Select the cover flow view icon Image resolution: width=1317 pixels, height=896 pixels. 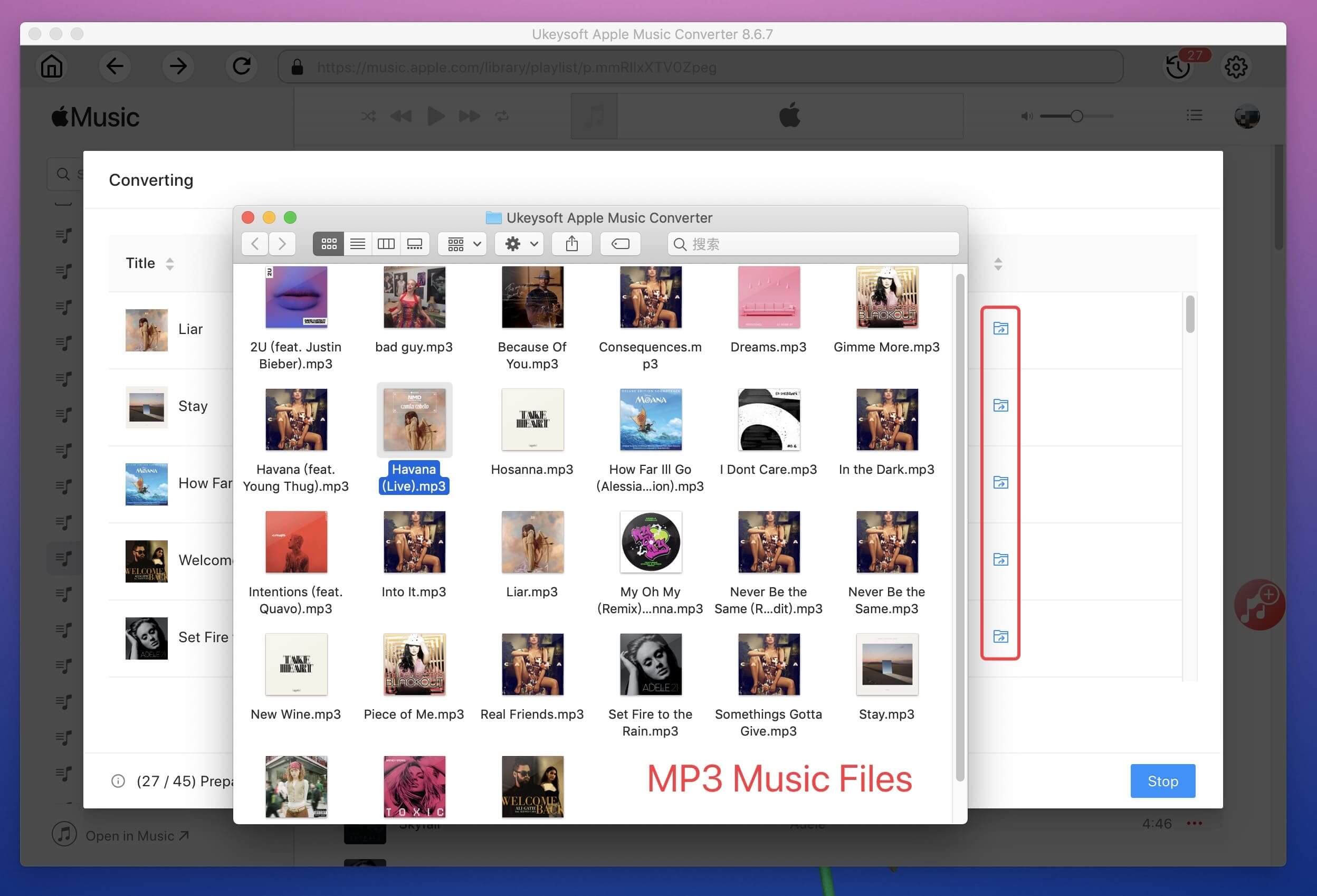(416, 243)
